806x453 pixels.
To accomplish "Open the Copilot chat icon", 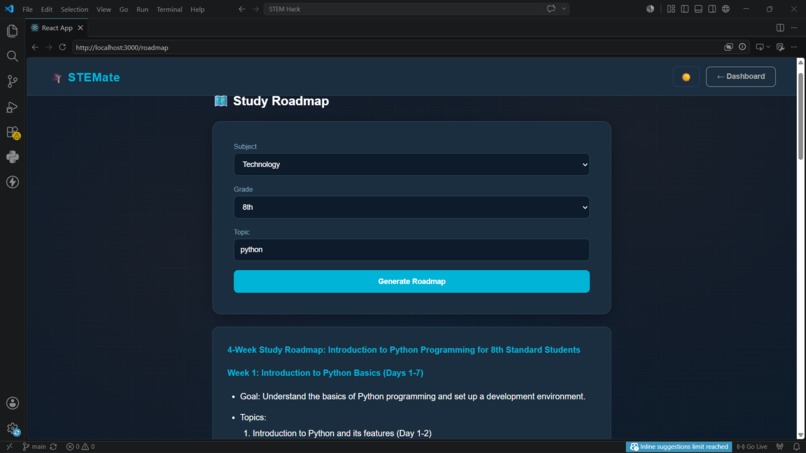I will pyautogui.click(x=551, y=9).
